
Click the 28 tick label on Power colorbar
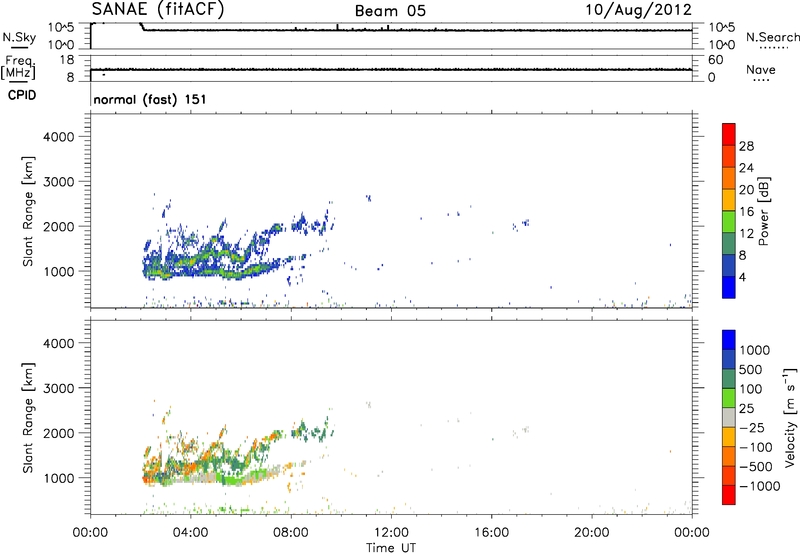pos(746,146)
